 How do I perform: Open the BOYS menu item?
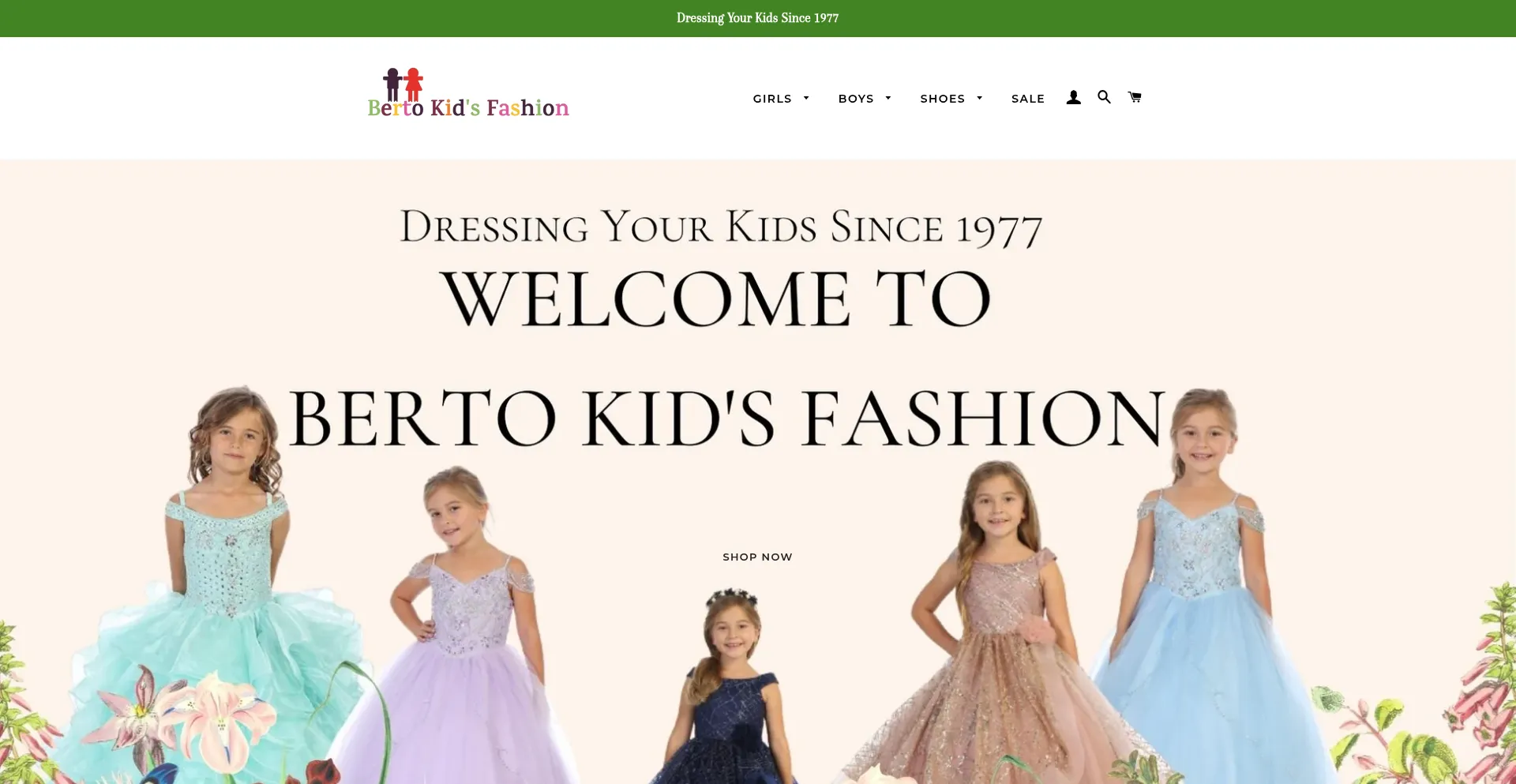point(856,99)
